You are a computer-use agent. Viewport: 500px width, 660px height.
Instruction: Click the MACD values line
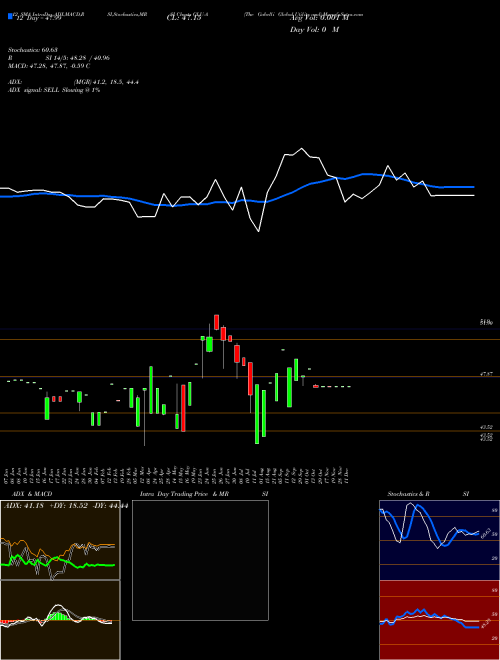49,66
